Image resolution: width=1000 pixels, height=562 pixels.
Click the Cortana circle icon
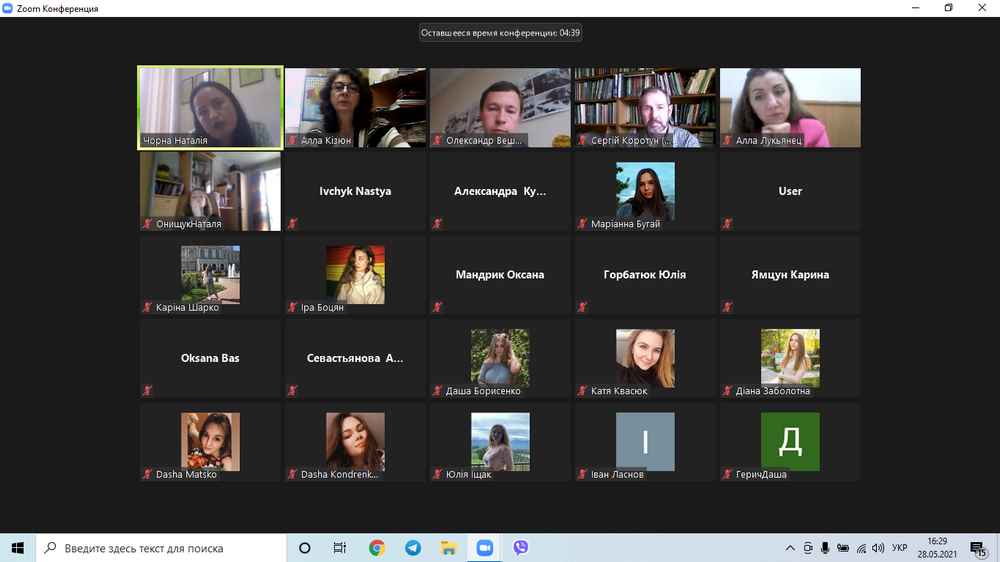coord(305,548)
